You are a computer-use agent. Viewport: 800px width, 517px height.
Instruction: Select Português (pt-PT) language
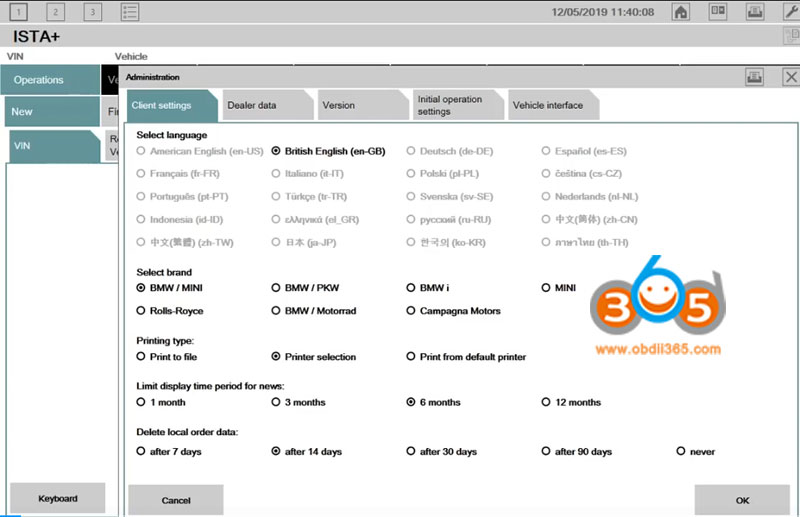coord(182,196)
